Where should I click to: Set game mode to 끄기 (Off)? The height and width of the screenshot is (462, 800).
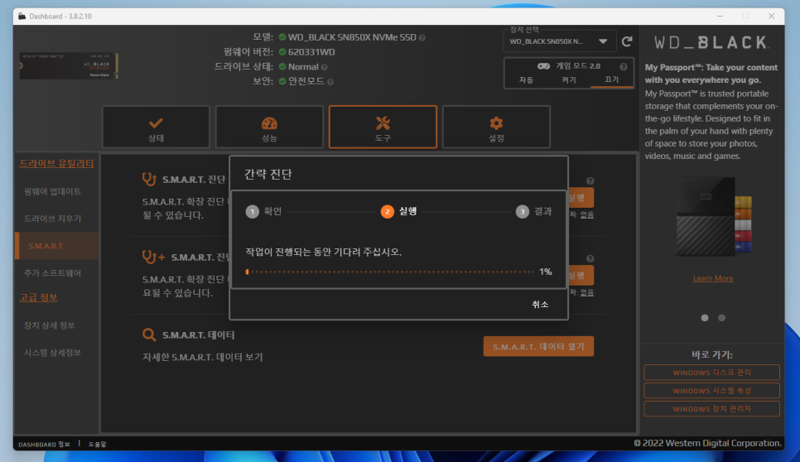[611, 80]
